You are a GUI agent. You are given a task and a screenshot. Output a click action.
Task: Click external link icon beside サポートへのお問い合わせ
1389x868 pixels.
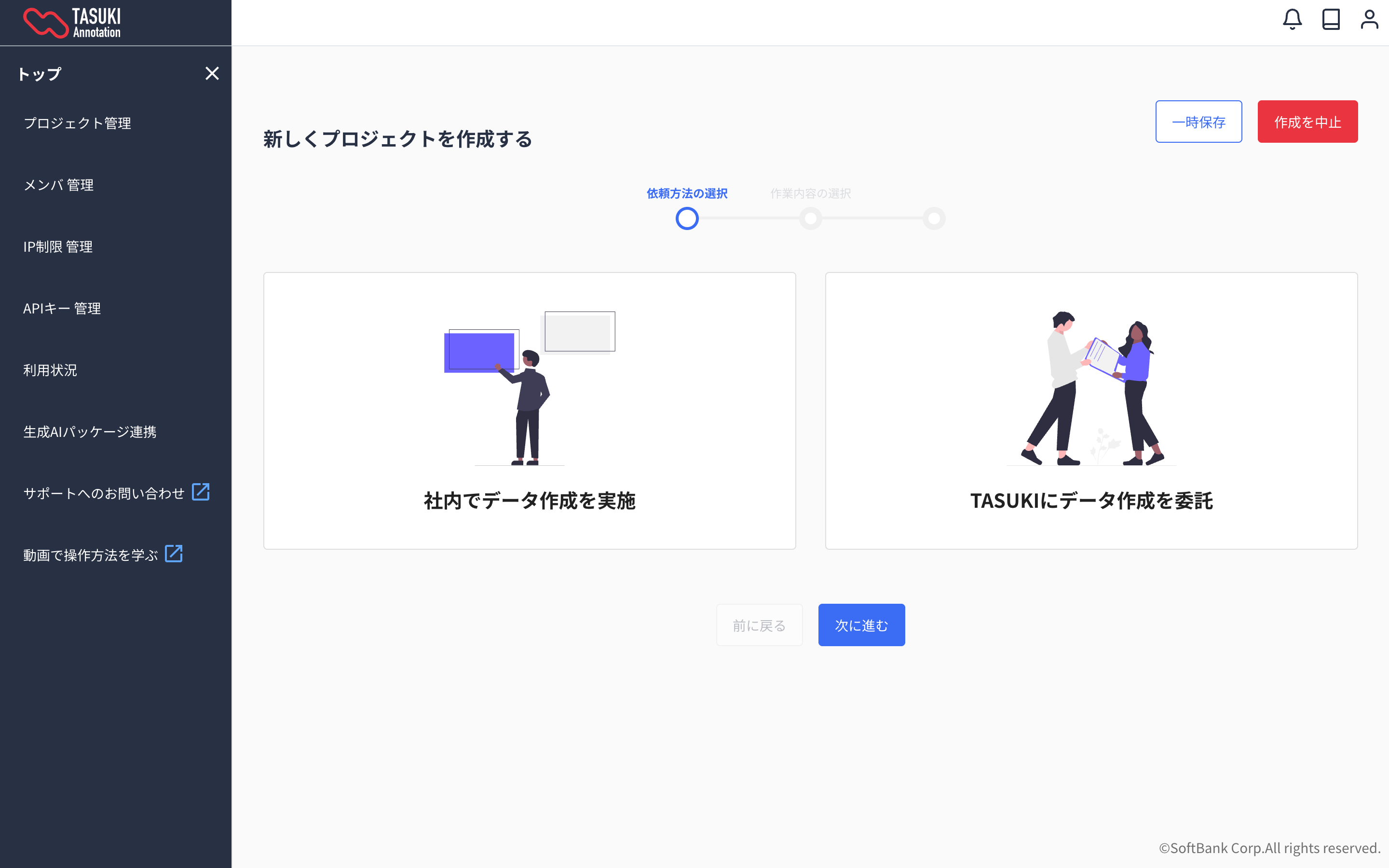tap(200, 492)
